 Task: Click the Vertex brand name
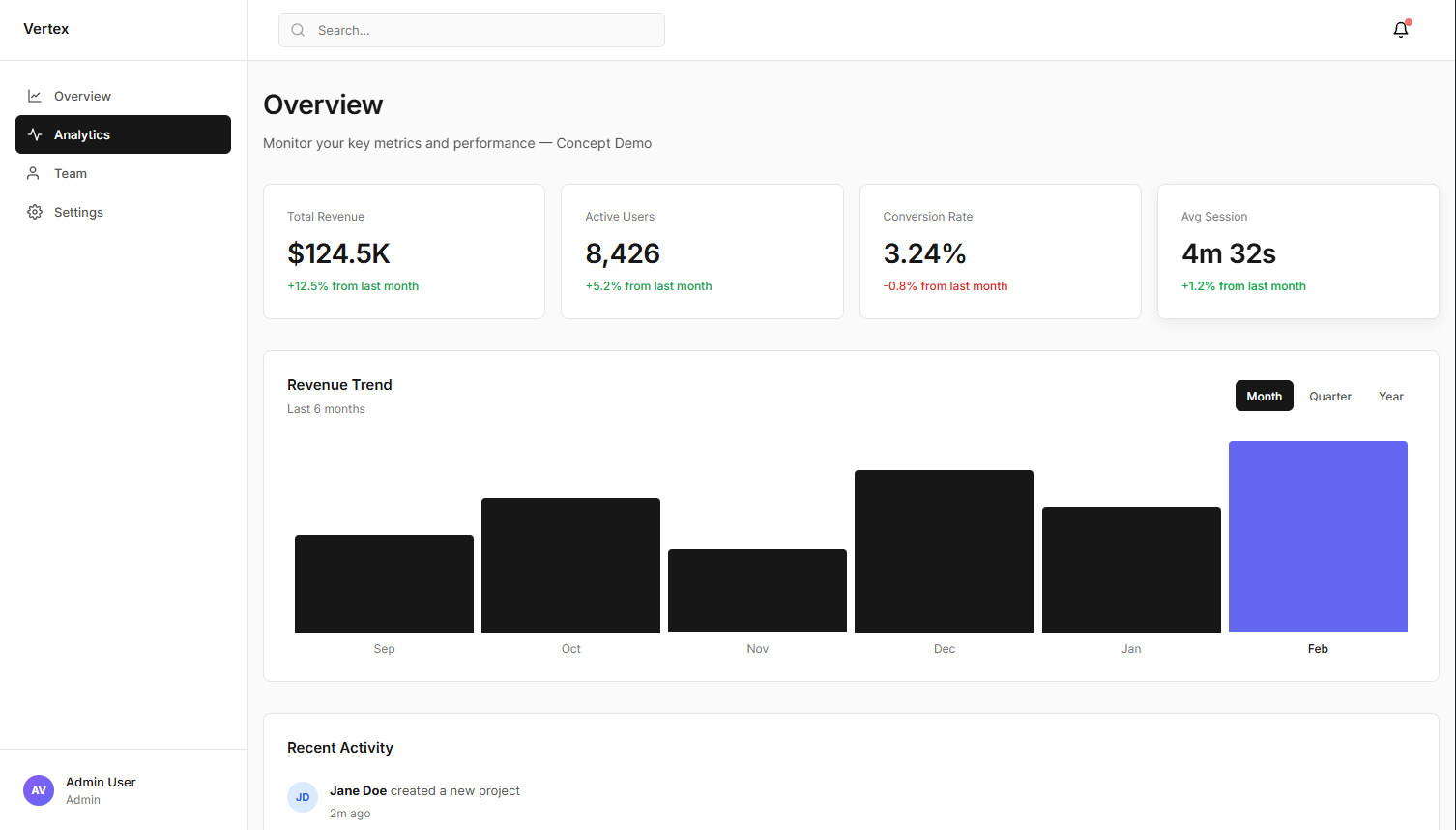(45, 29)
